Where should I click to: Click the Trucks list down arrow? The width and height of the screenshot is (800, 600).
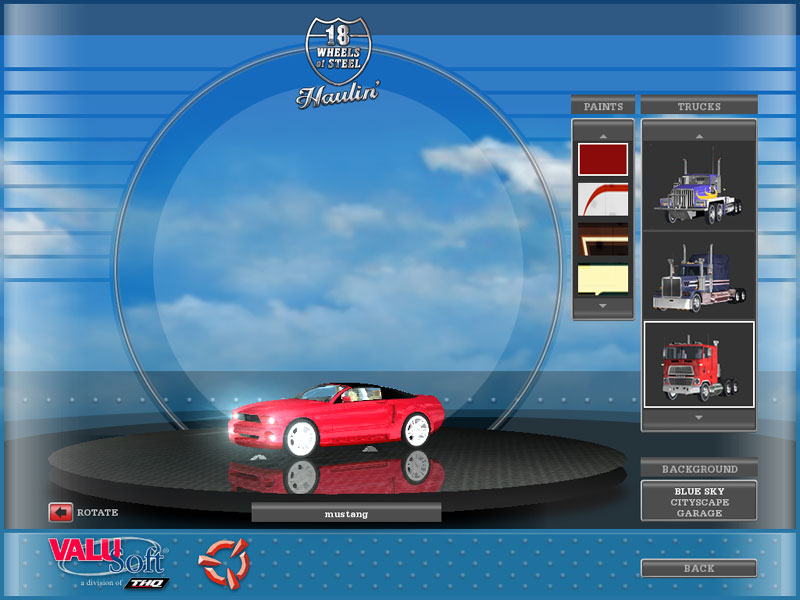[699, 417]
